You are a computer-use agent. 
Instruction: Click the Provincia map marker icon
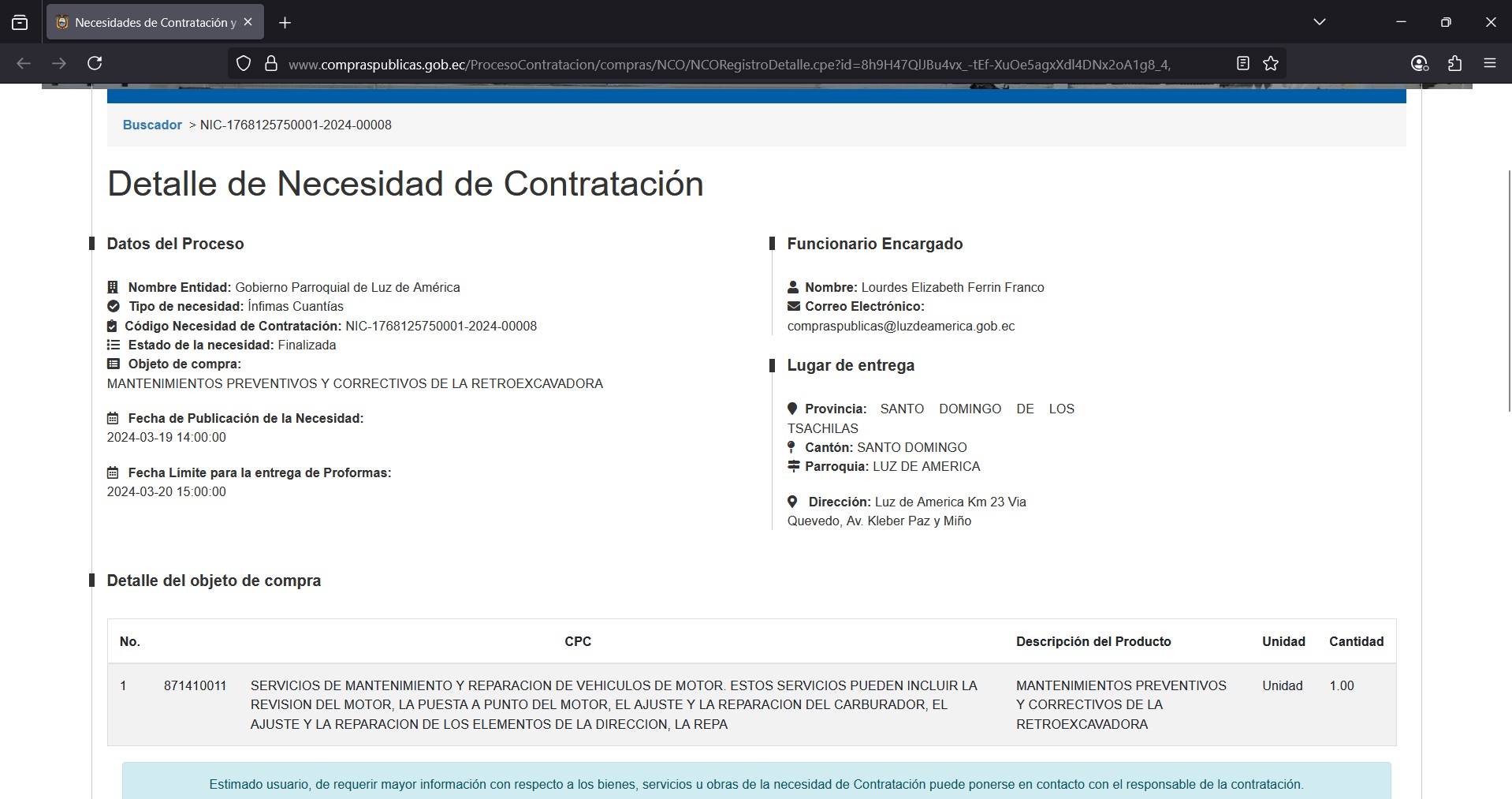(792, 409)
